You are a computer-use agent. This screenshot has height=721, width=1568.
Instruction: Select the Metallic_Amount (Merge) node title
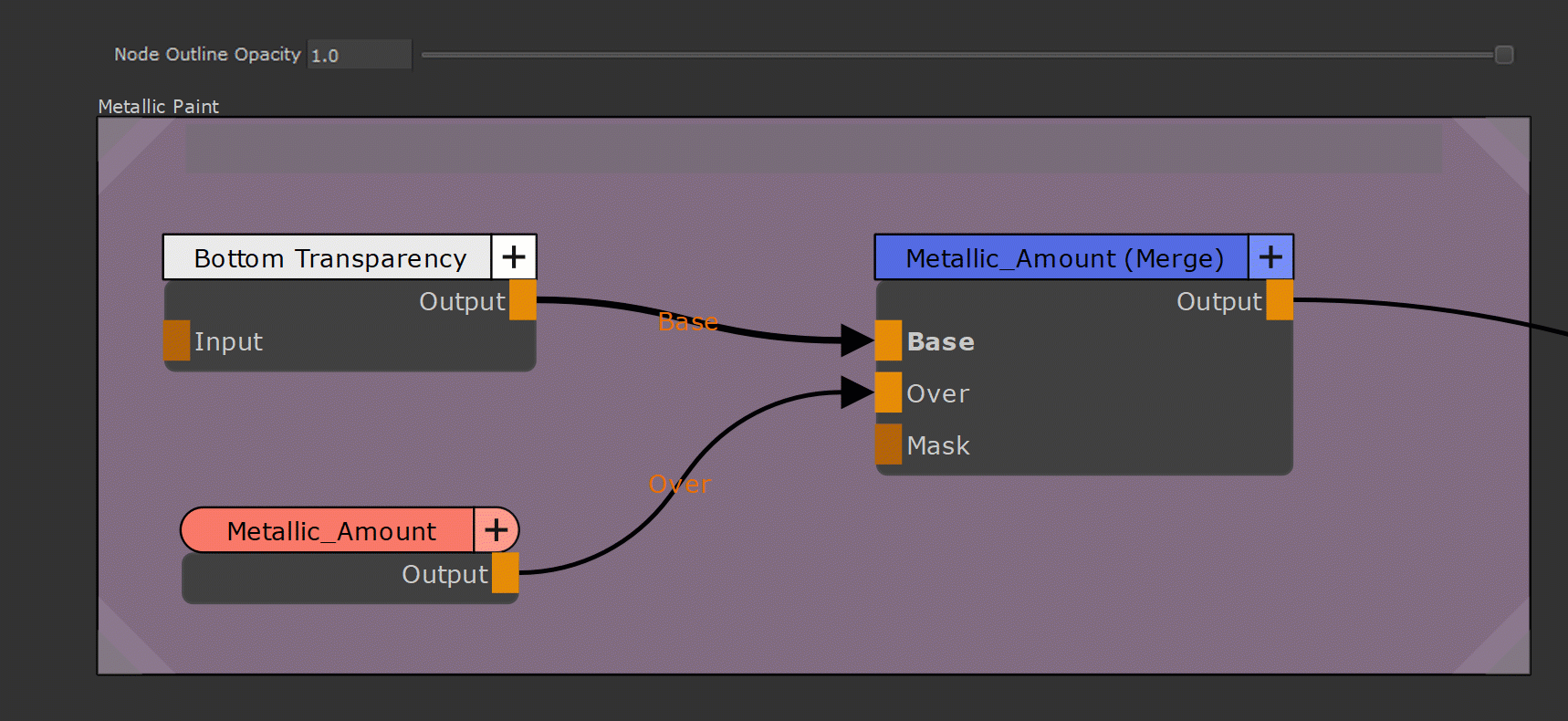pos(1062,258)
